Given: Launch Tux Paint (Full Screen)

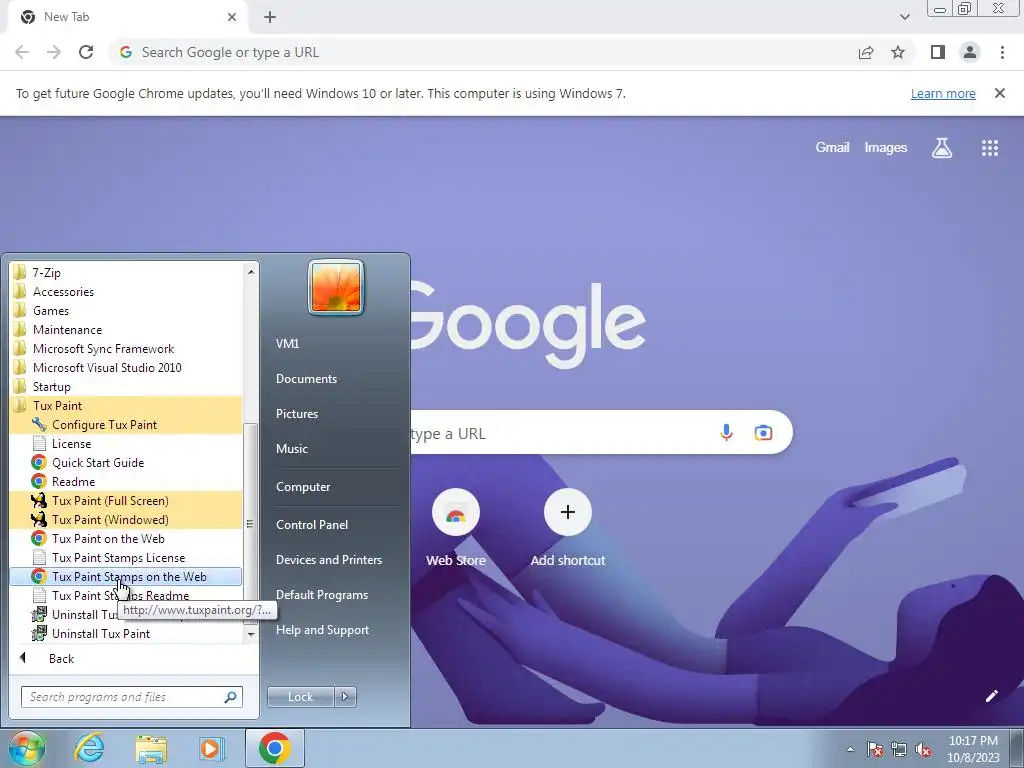Looking at the screenshot, I should pos(126,500).
